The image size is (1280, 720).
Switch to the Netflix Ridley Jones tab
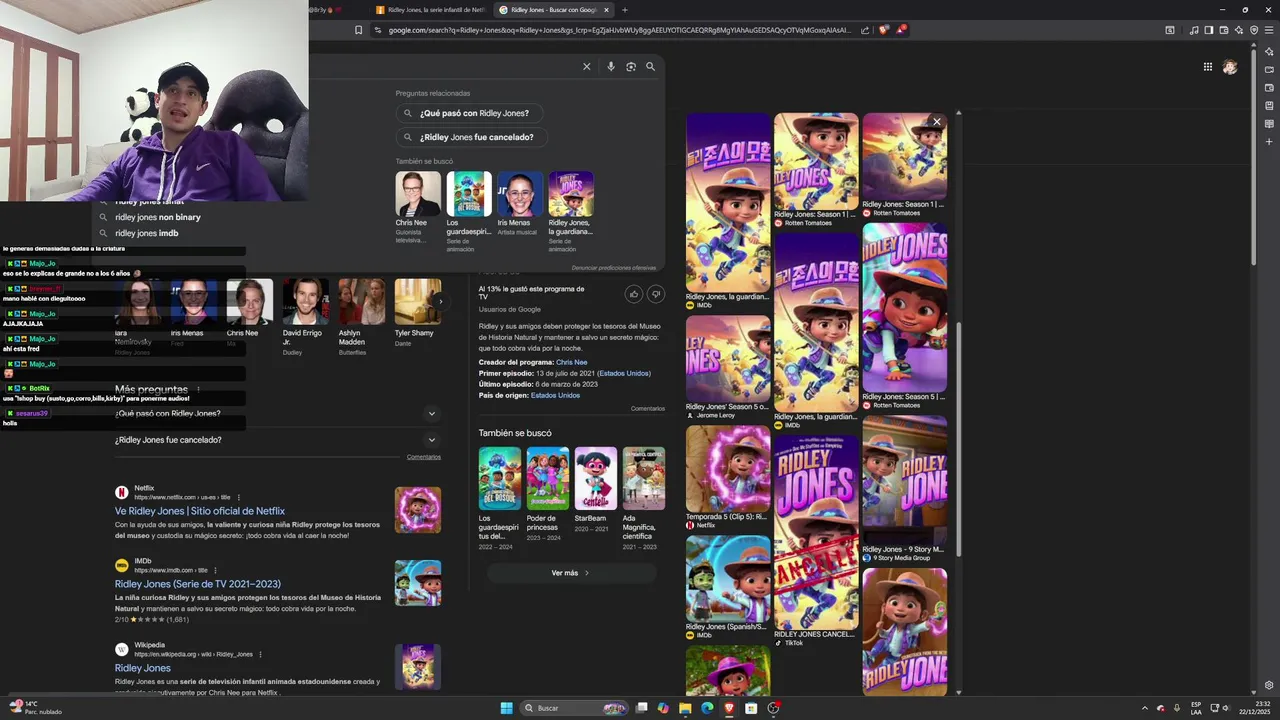430,10
